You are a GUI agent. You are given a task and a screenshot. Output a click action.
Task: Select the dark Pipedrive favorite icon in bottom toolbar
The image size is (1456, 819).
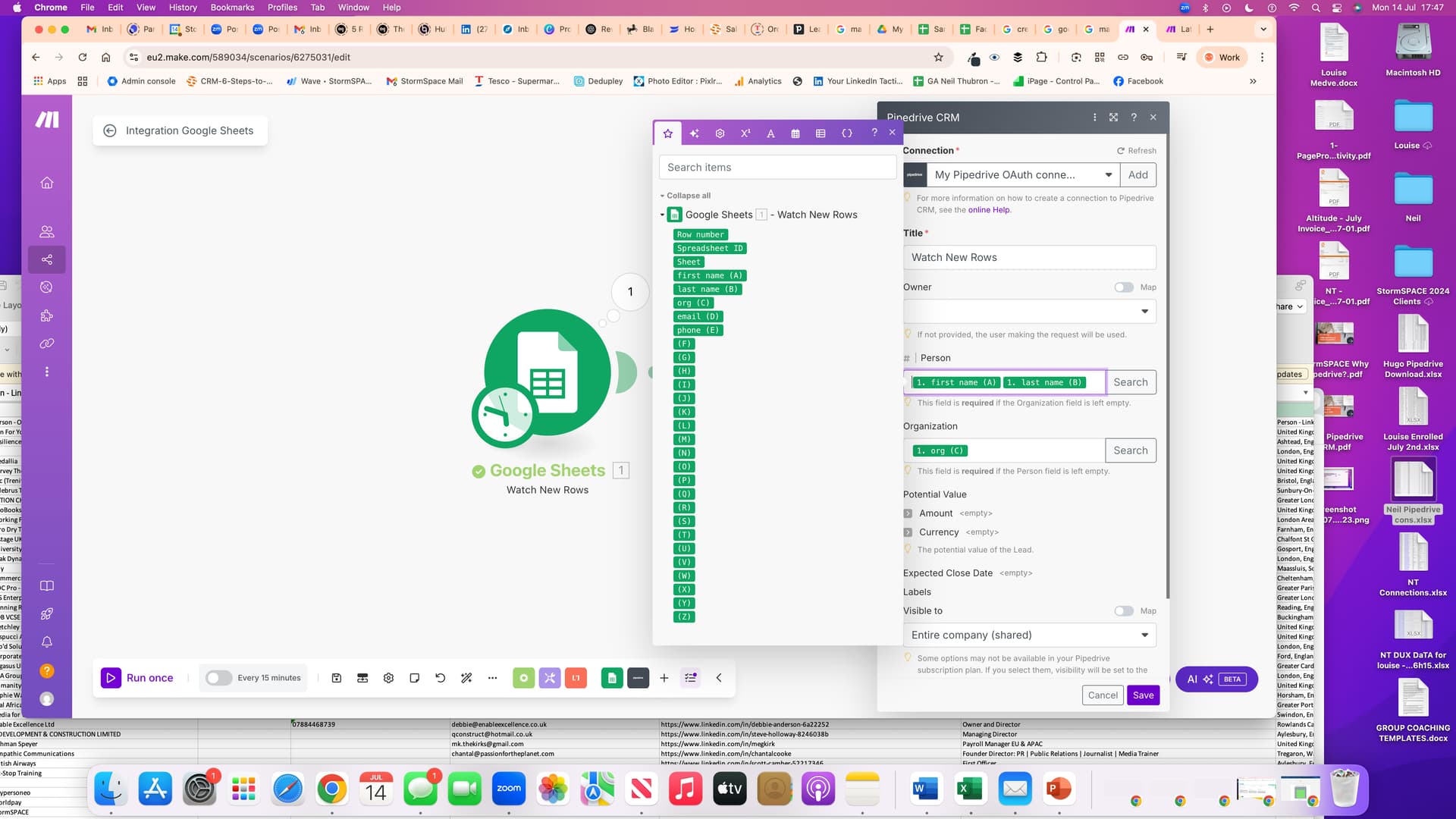[639, 678]
